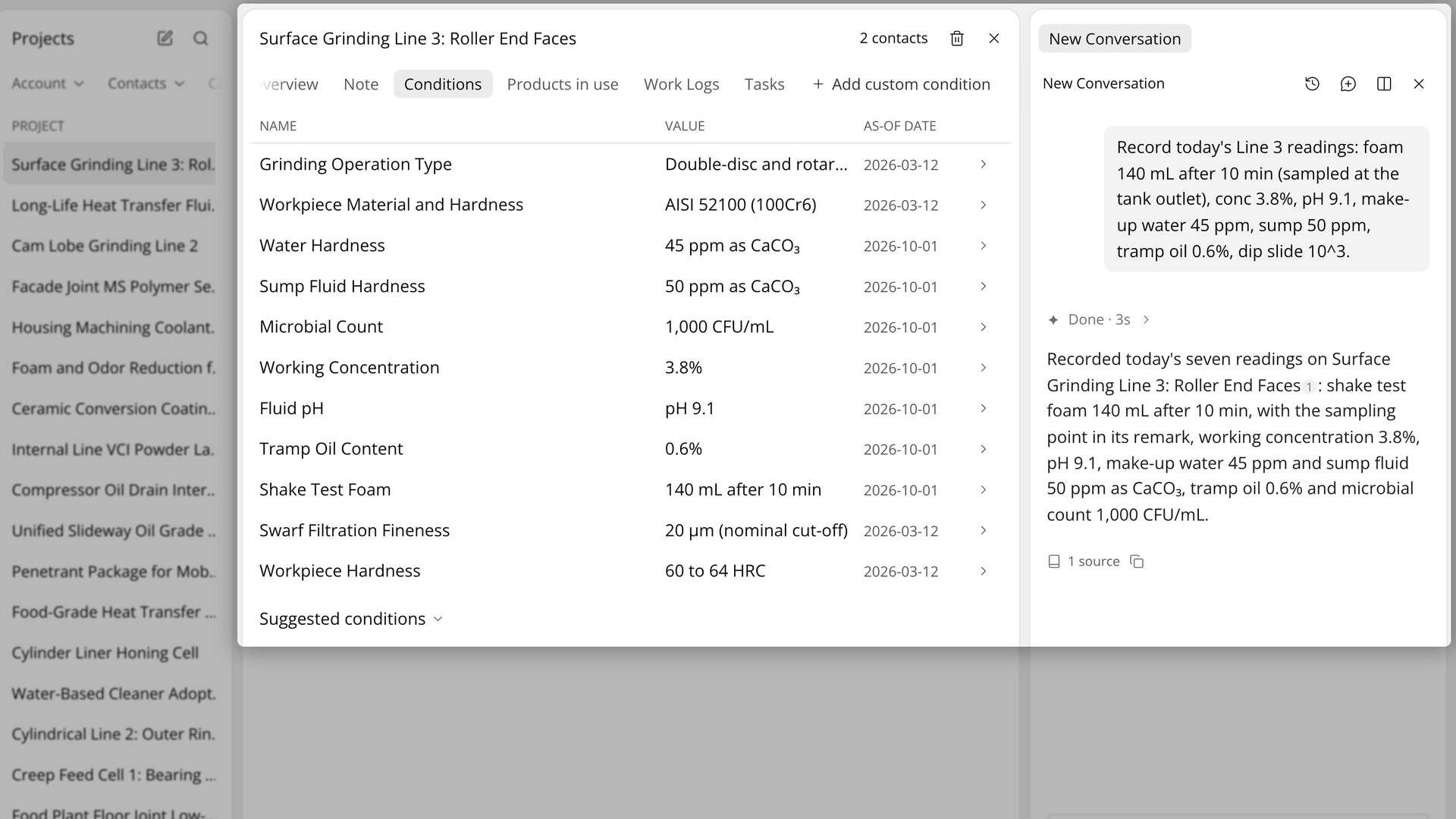Screen dimensions: 1456x819
Task: Expand Suggested conditions section
Action: 351,619
